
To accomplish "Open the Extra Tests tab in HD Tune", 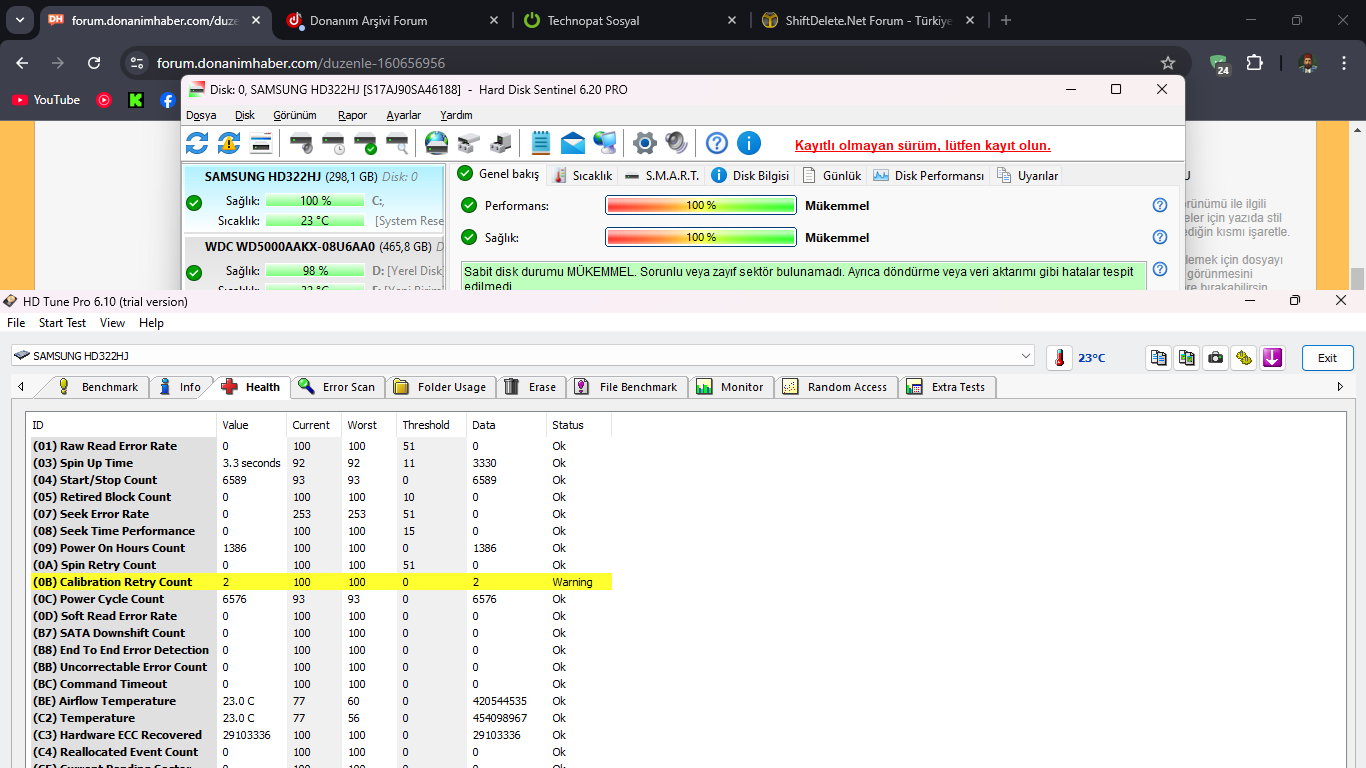I will pyautogui.click(x=947, y=387).
